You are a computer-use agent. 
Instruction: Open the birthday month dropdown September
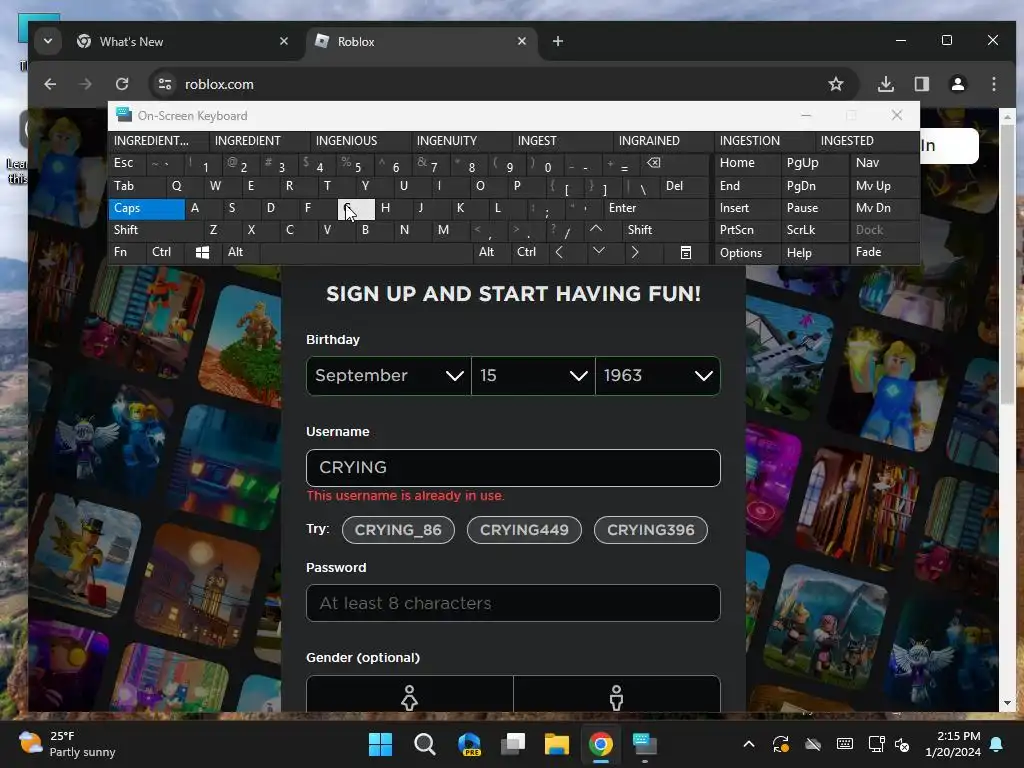pyautogui.click(x=389, y=376)
